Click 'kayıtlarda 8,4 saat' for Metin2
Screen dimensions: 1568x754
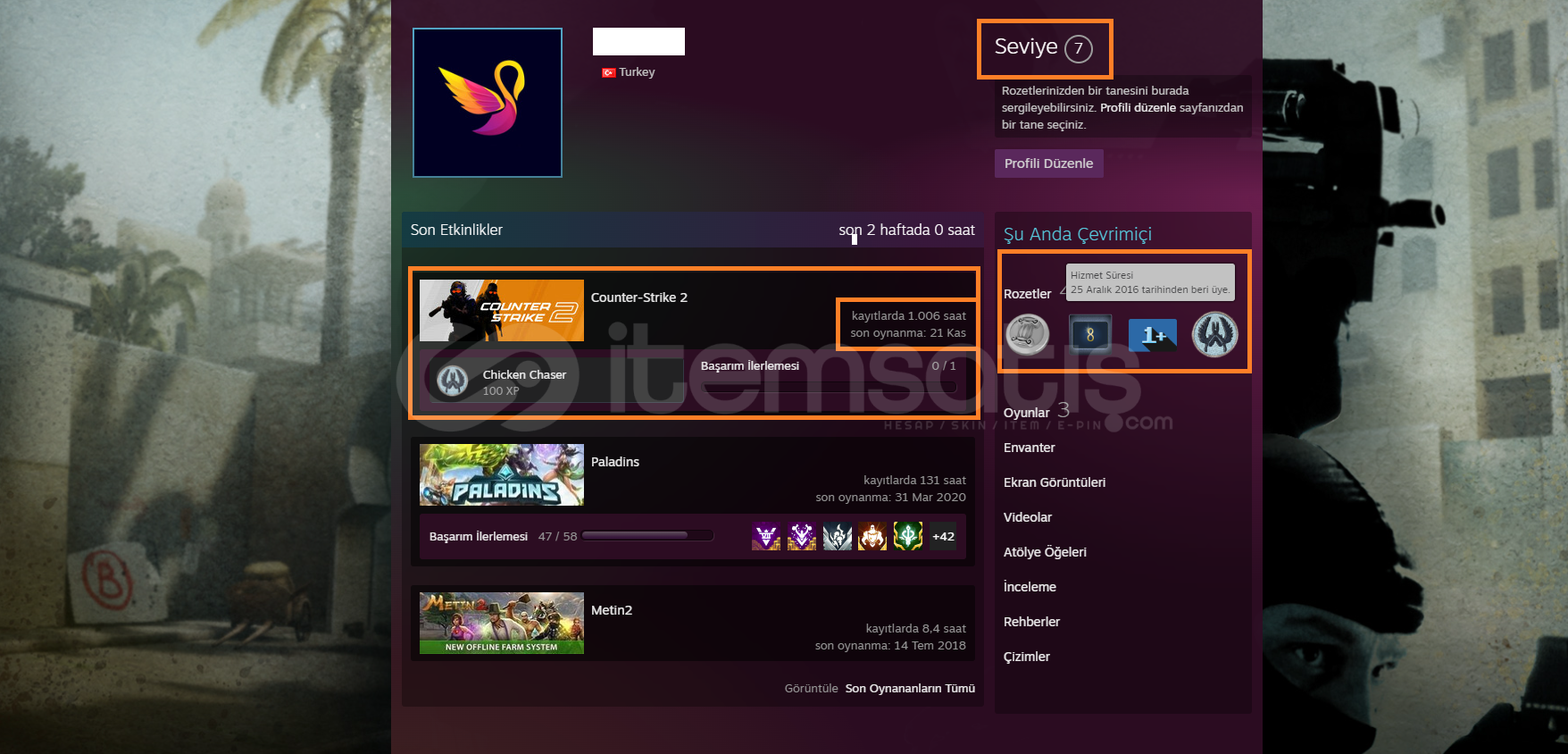click(x=916, y=629)
